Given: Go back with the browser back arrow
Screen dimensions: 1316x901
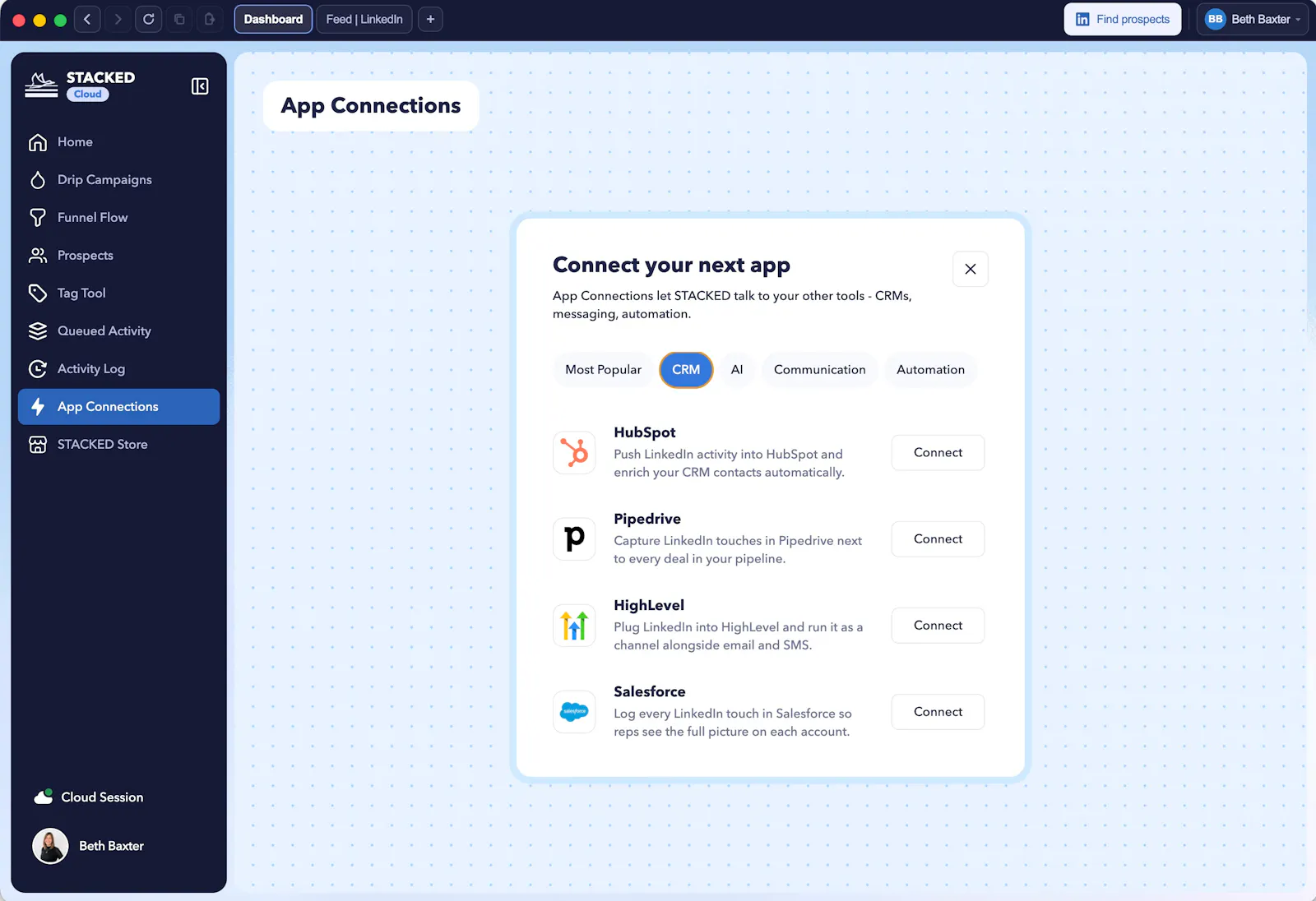Looking at the screenshot, I should (87, 19).
